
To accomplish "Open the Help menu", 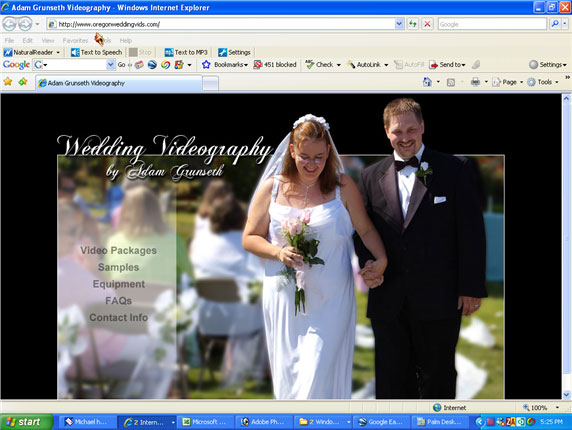I will (x=125, y=40).
